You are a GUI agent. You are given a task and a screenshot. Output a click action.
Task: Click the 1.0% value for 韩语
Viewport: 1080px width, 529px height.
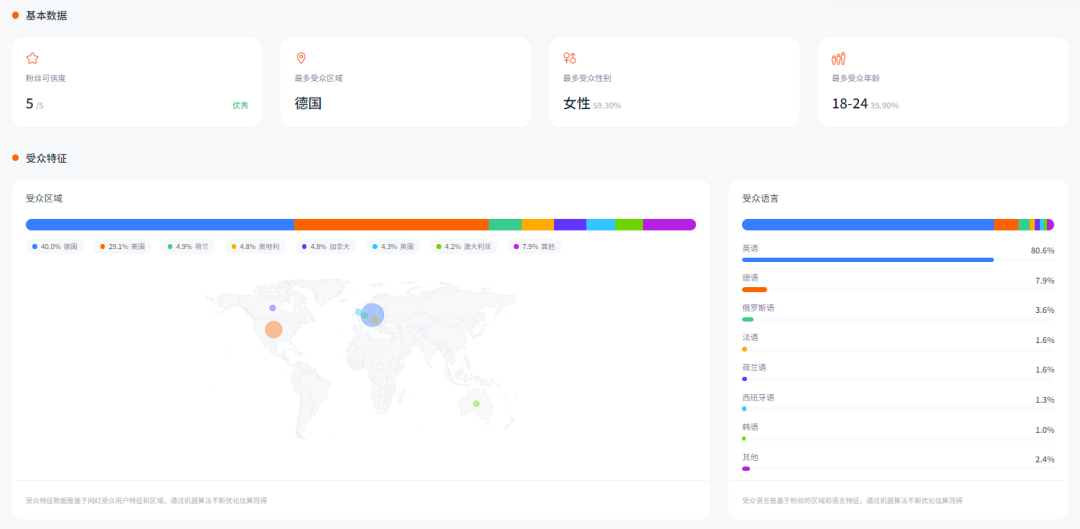1045,430
